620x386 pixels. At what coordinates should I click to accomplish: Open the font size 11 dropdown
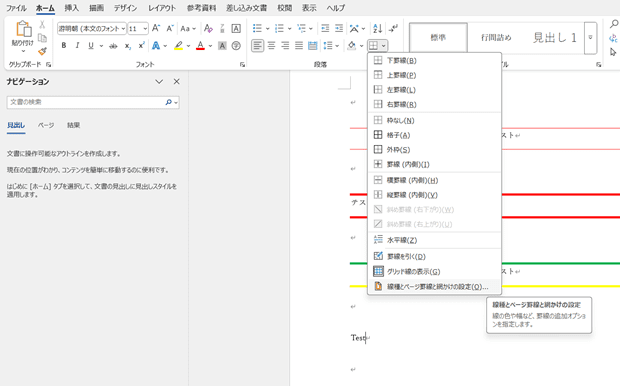145,28
